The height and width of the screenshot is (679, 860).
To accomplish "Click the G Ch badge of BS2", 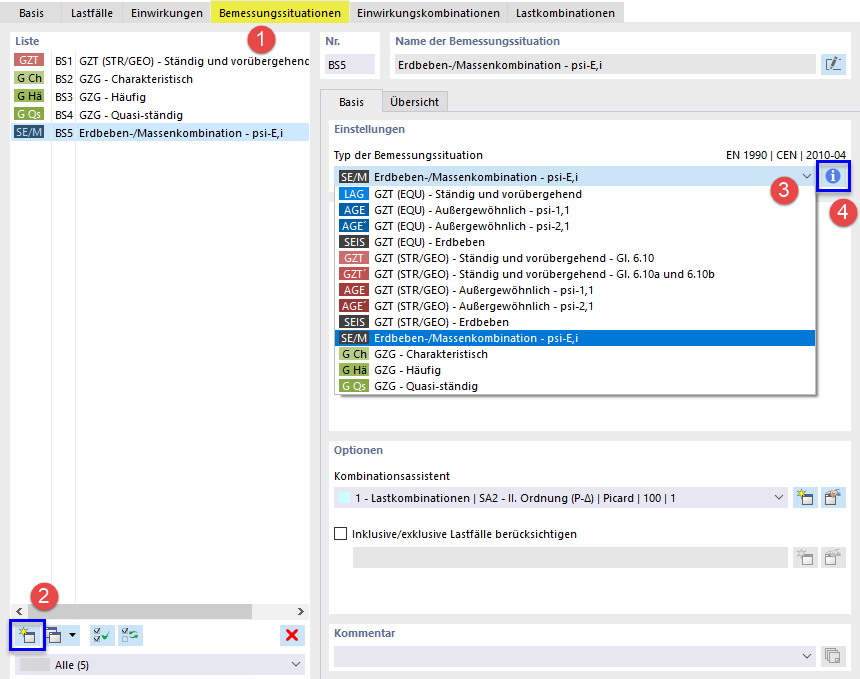I will pos(29,78).
